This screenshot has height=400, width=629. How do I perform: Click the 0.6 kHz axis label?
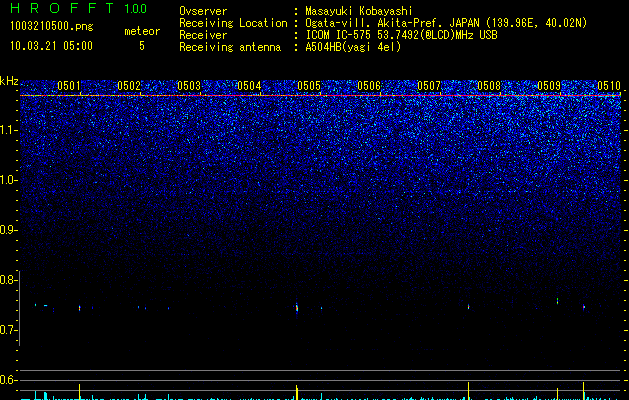pos(8,380)
